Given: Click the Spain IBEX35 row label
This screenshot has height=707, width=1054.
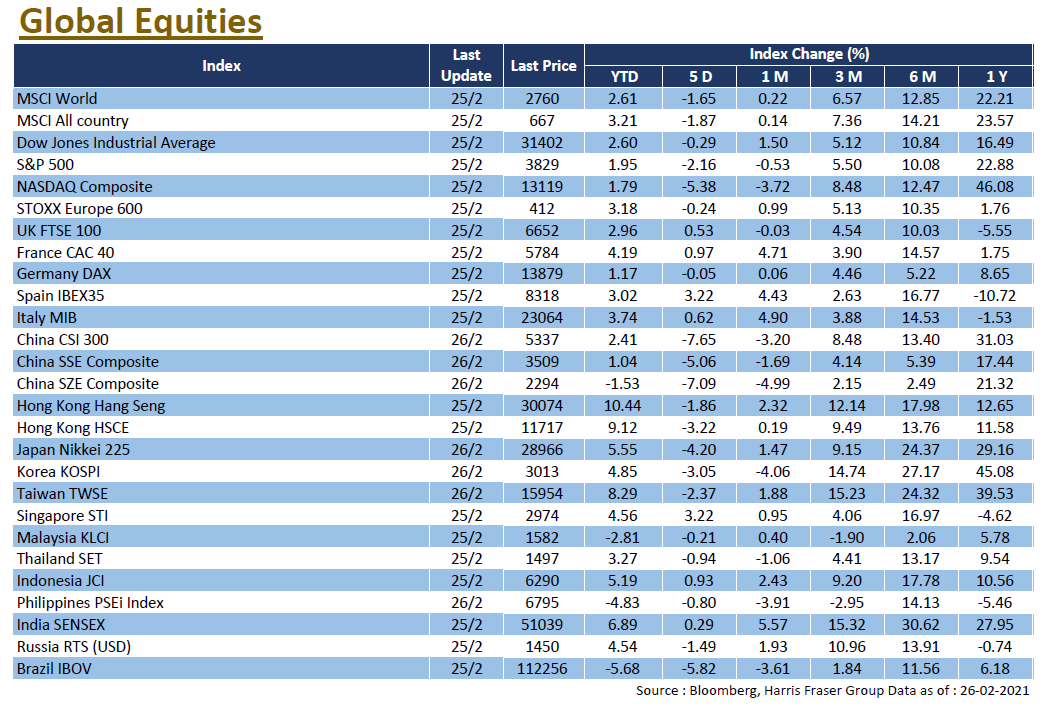Looking at the screenshot, I should pos(60,296).
